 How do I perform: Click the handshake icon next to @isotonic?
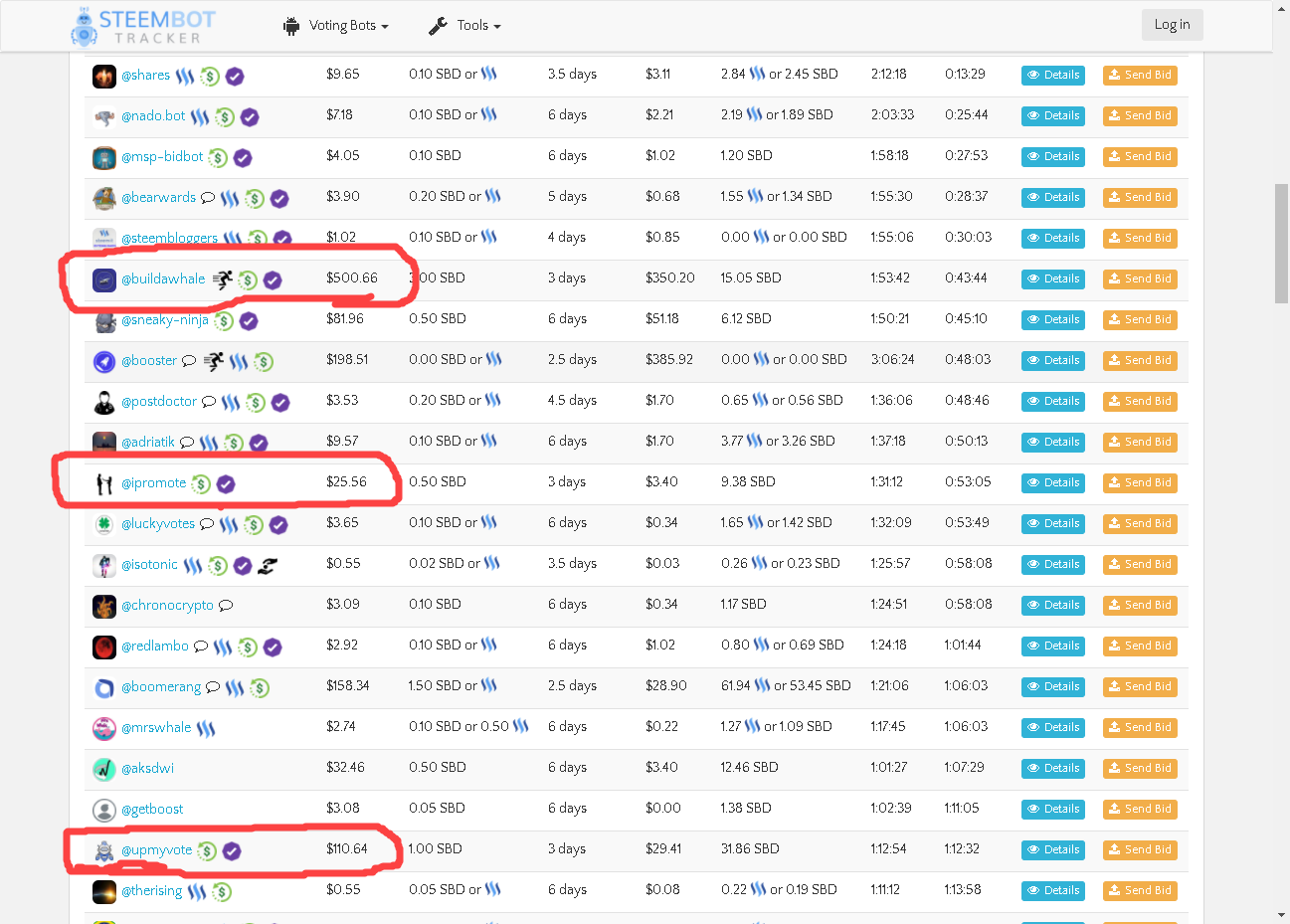[x=267, y=566]
